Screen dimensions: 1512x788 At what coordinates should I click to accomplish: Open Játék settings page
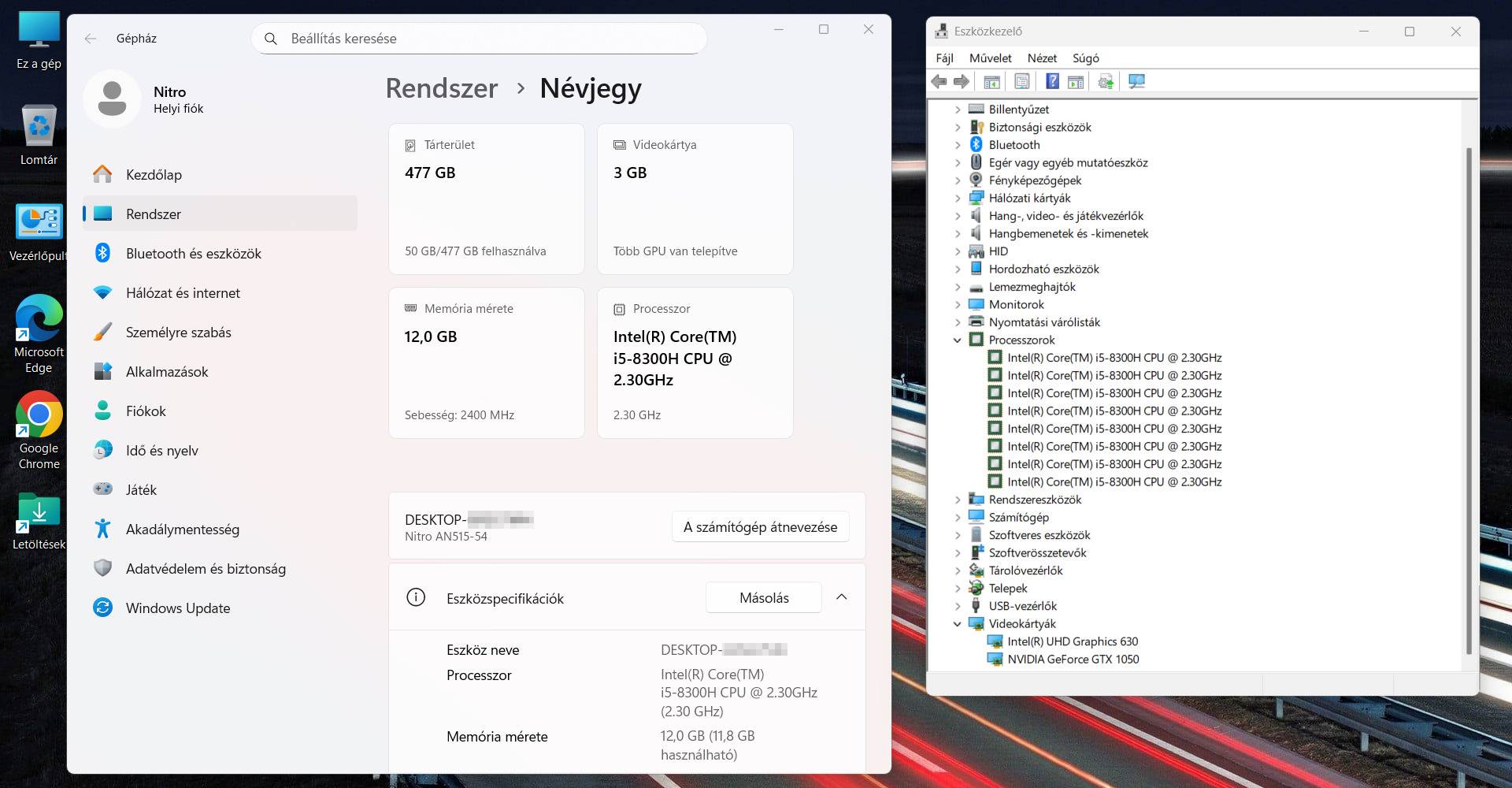220,489
